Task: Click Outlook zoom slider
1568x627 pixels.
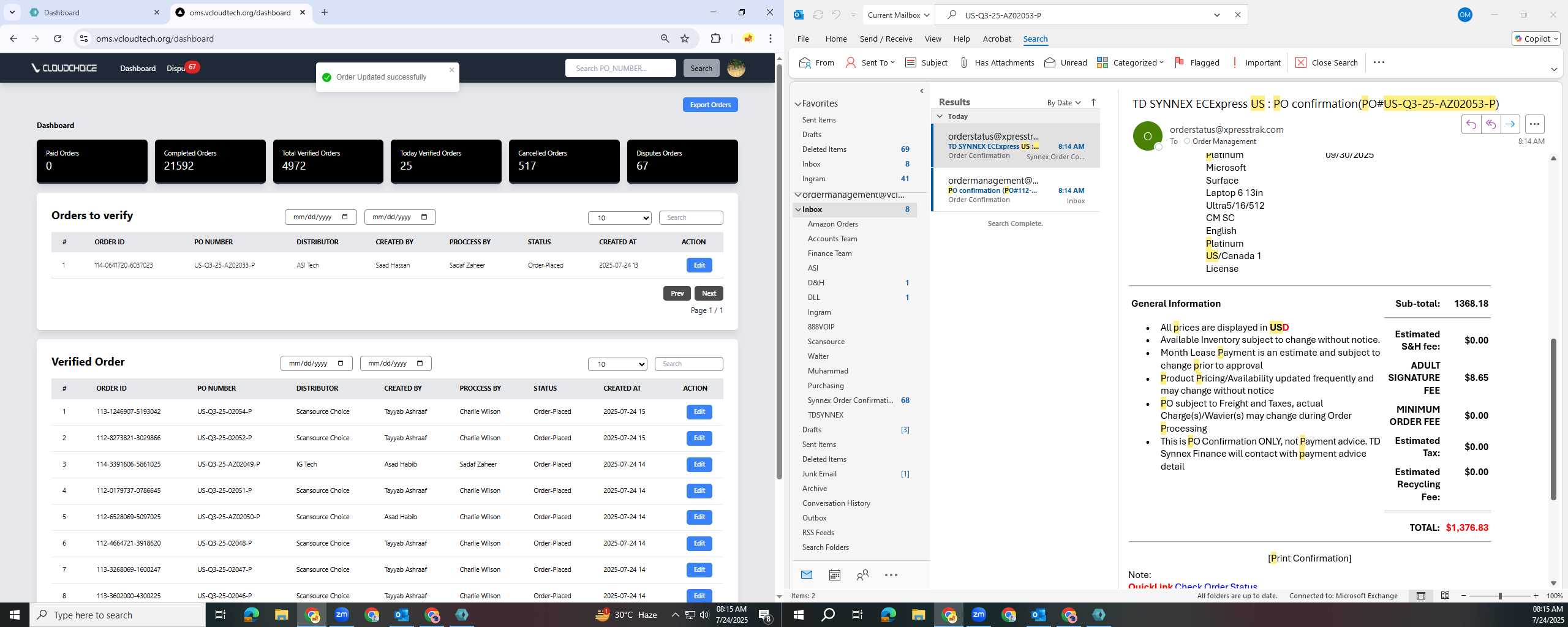Action: click(1499, 596)
